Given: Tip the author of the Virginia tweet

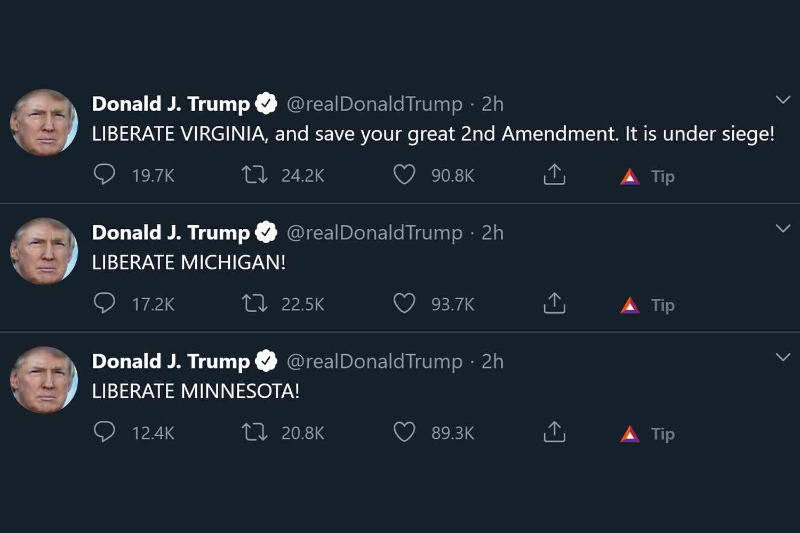Looking at the screenshot, I should click(x=649, y=176).
